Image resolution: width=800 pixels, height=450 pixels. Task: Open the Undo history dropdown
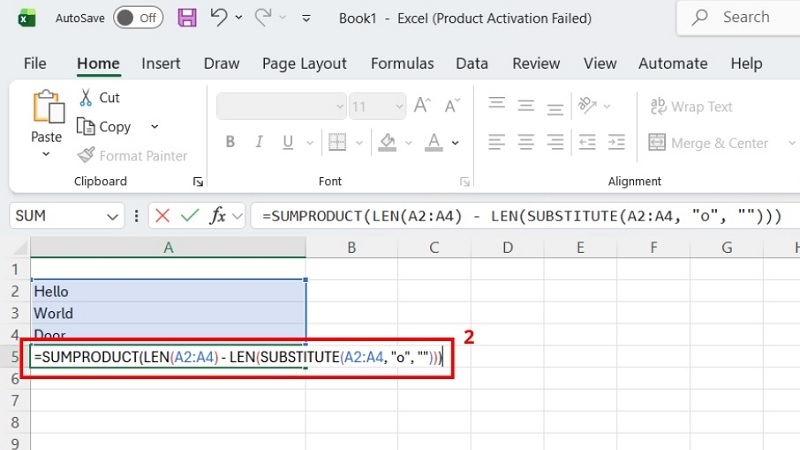(x=239, y=18)
